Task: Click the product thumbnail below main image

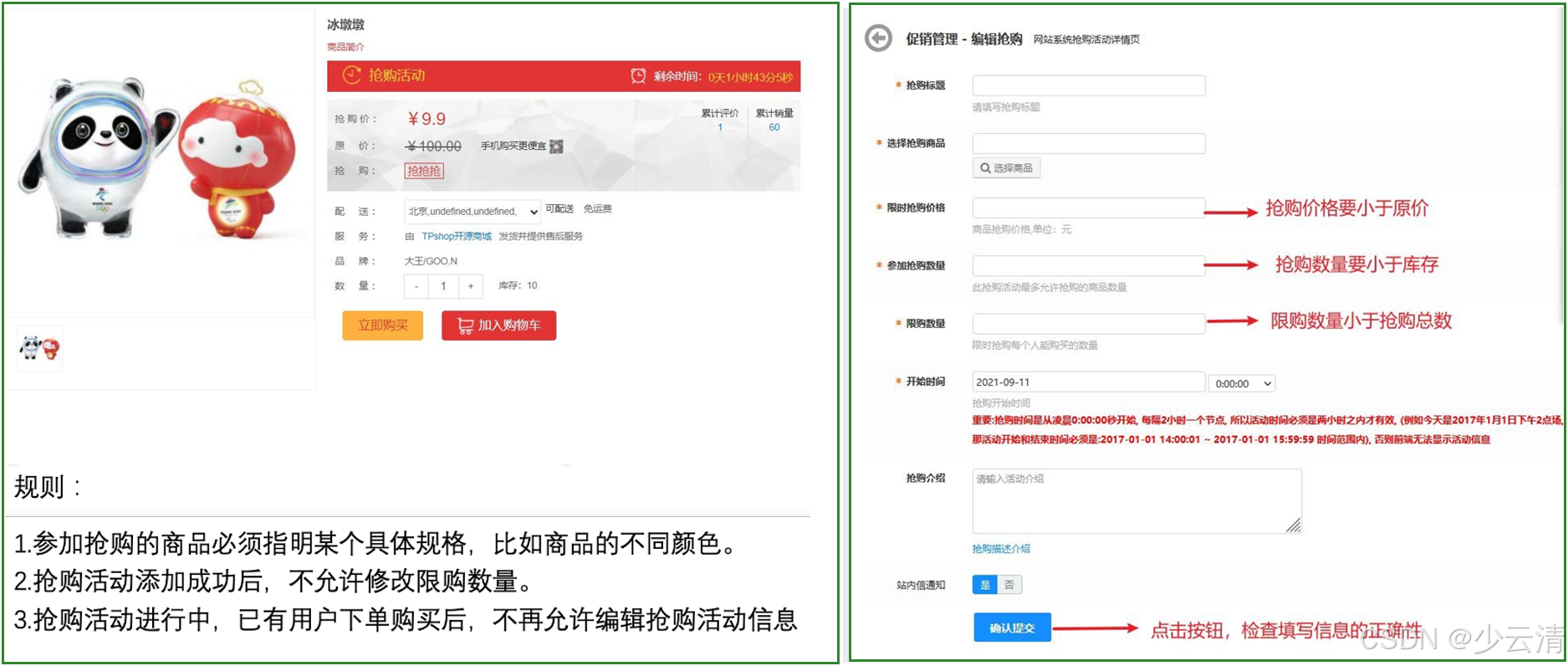Action: pos(40,348)
